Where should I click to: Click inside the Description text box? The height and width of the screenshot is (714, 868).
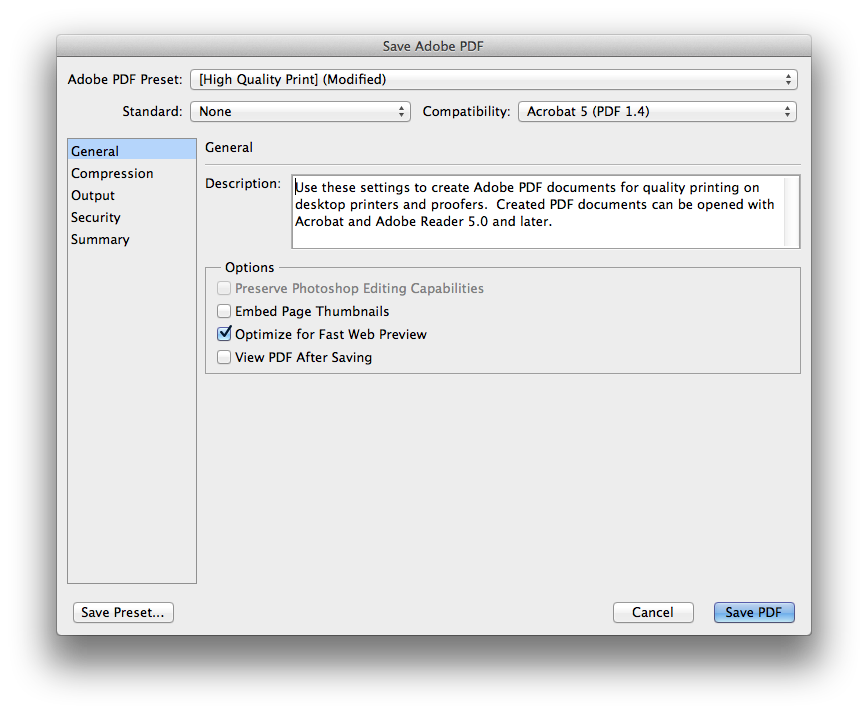tap(538, 212)
